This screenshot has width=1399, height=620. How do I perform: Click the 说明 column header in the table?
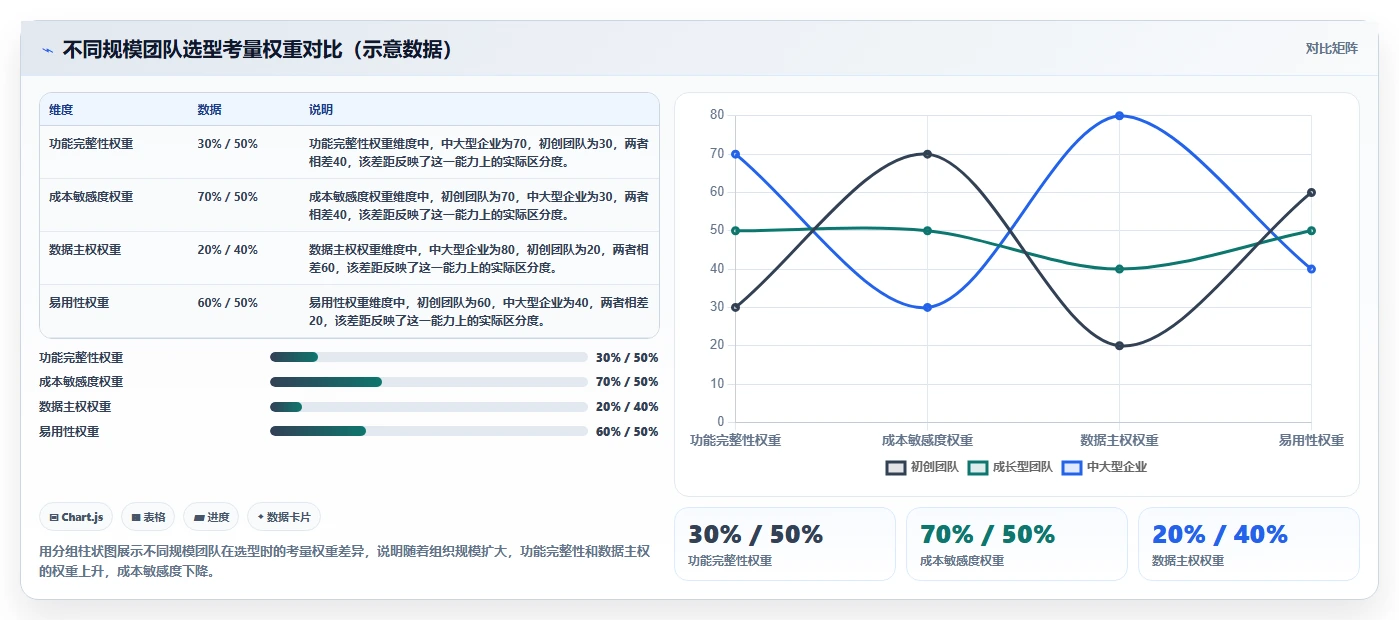321,110
